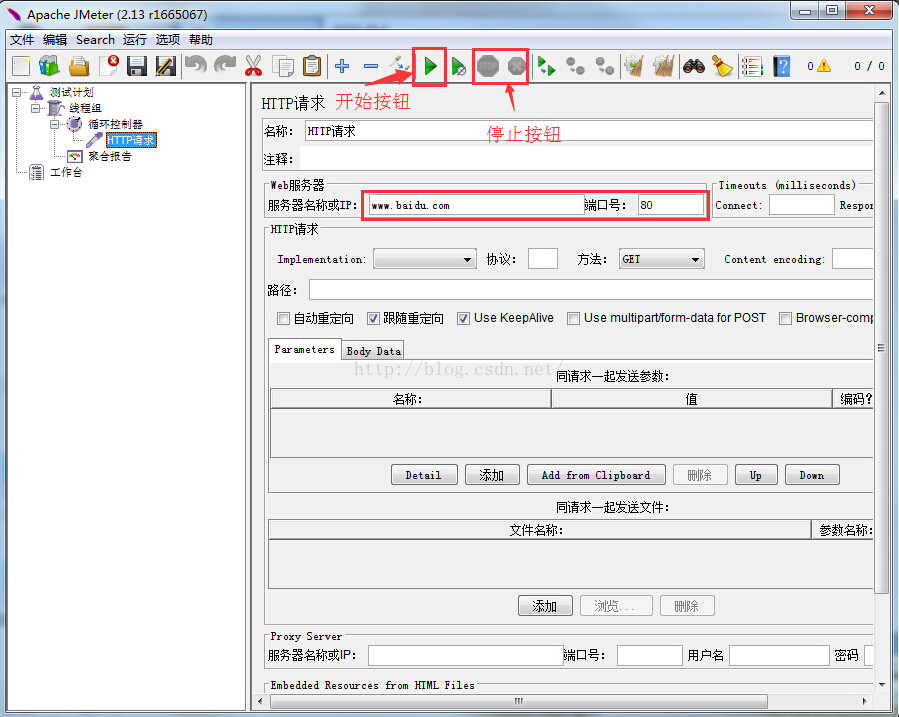Click the horizontal scrollbar at bottom
This screenshot has width=899, height=717.
[x=518, y=701]
